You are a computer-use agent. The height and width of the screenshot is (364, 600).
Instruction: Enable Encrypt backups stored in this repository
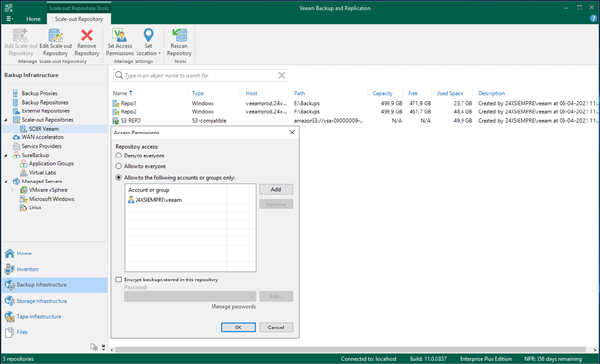point(119,279)
